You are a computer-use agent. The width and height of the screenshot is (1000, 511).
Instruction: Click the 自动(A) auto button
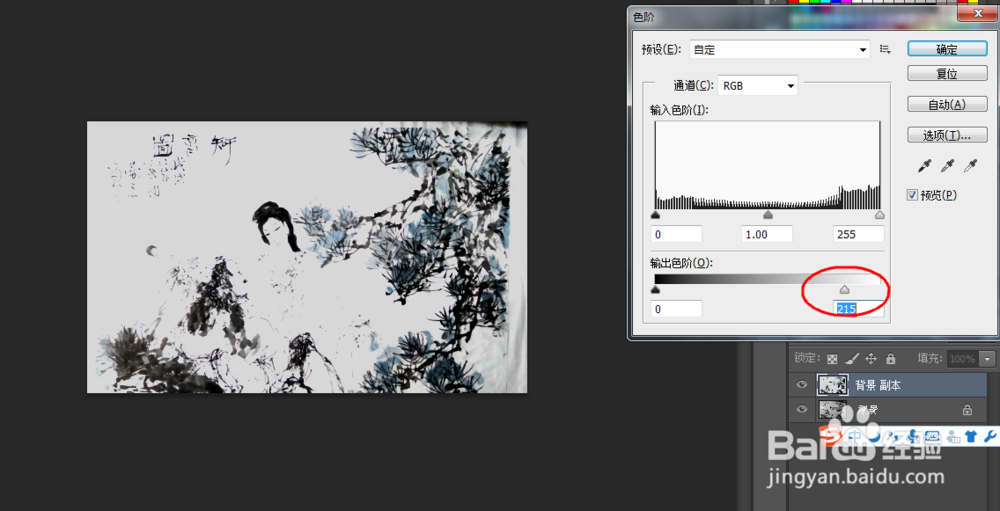(x=947, y=104)
